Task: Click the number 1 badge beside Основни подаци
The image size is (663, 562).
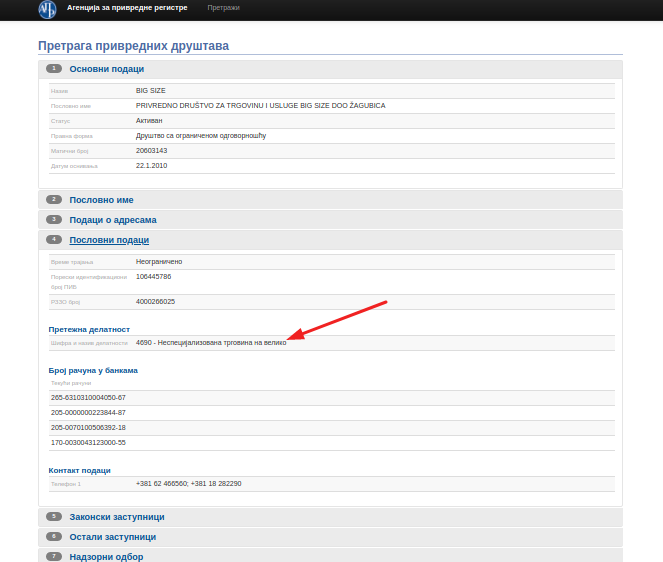Action: (54, 69)
